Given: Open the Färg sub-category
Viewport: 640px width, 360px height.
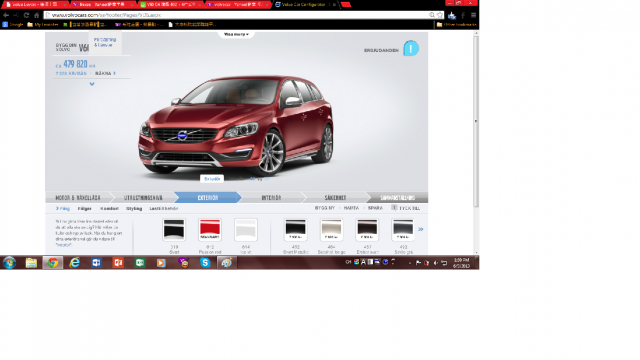Looking at the screenshot, I should pyautogui.click(x=63, y=209).
